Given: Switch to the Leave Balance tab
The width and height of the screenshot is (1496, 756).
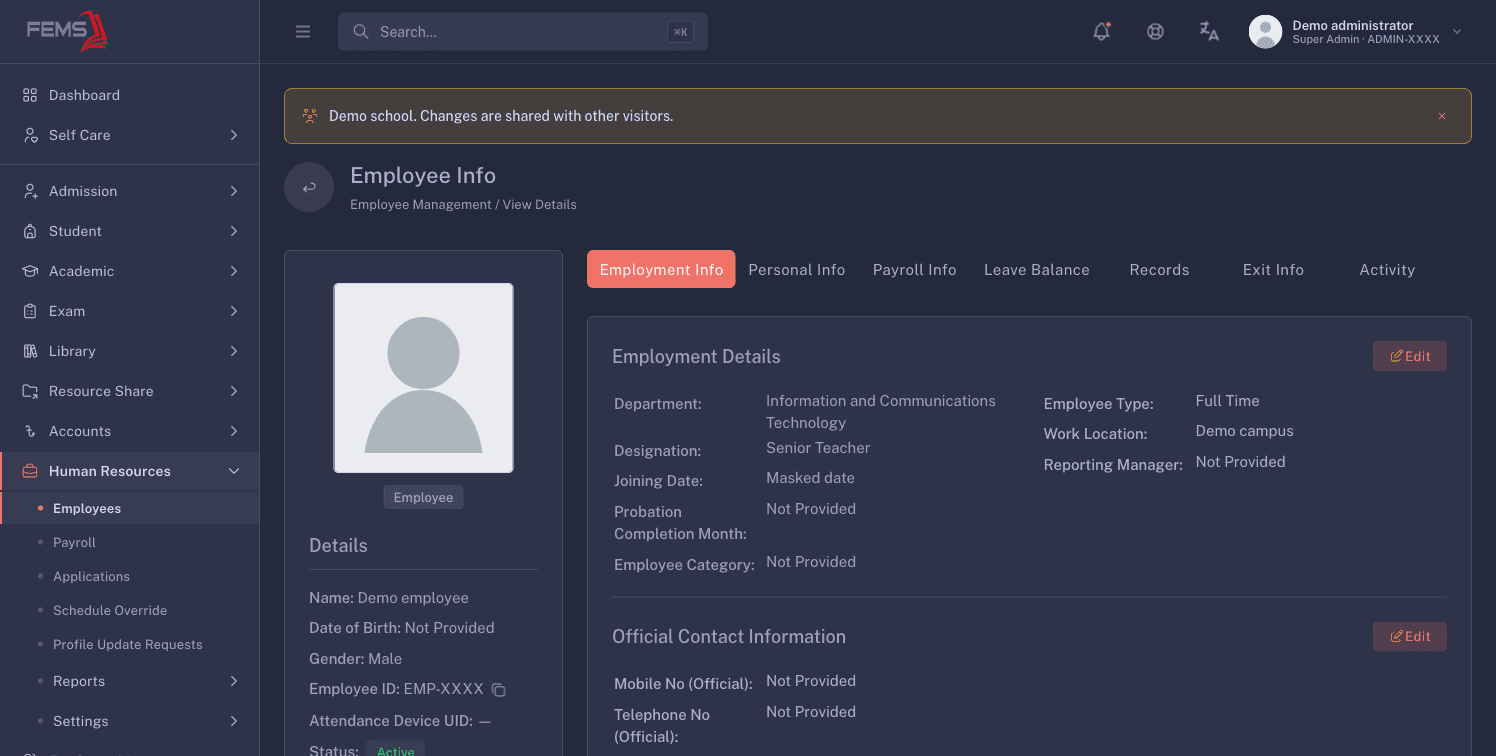Looking at the screenshot, I should click(x=1037, y=270).
